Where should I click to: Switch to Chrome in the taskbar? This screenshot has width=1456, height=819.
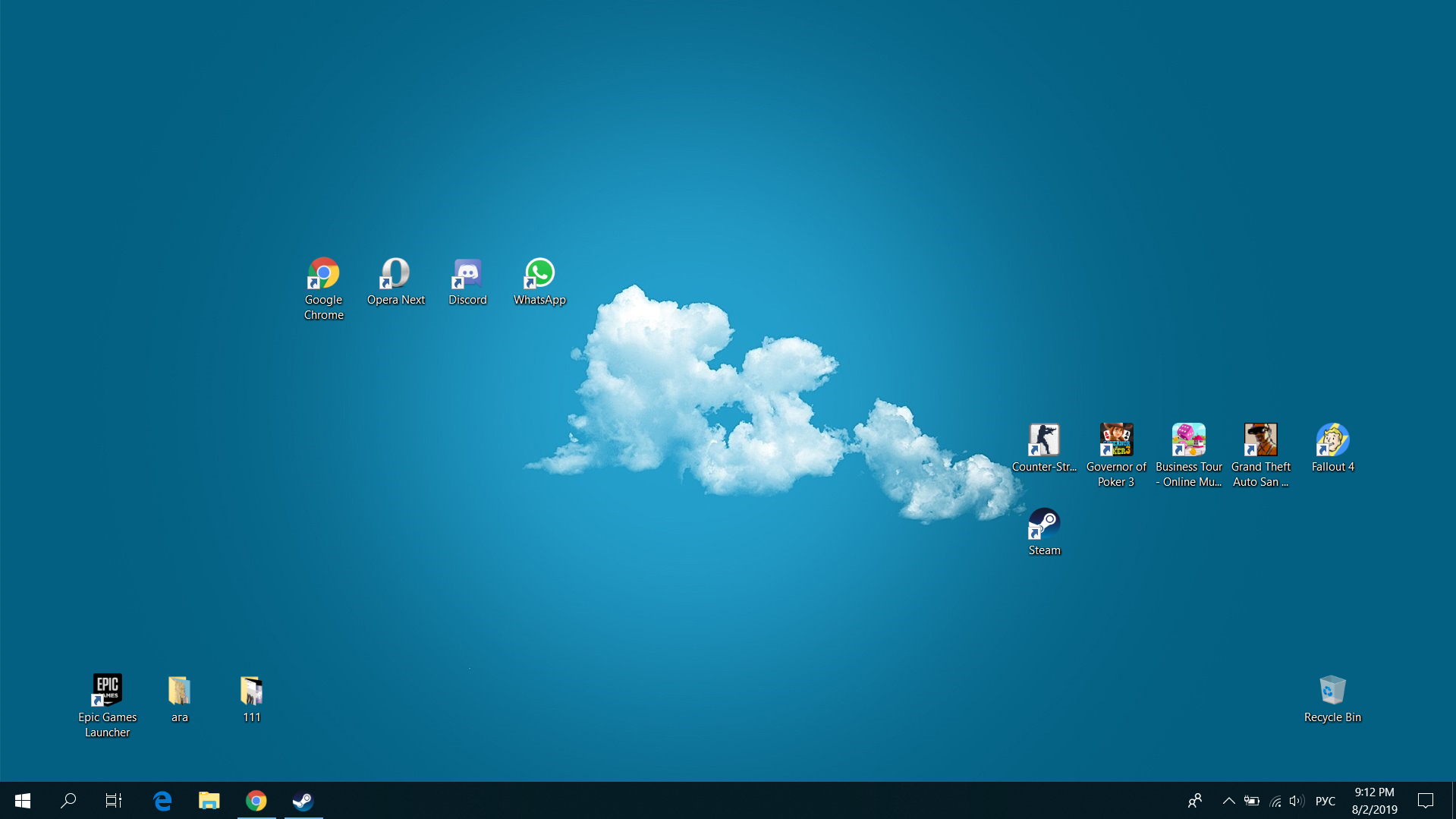(256, 800)
